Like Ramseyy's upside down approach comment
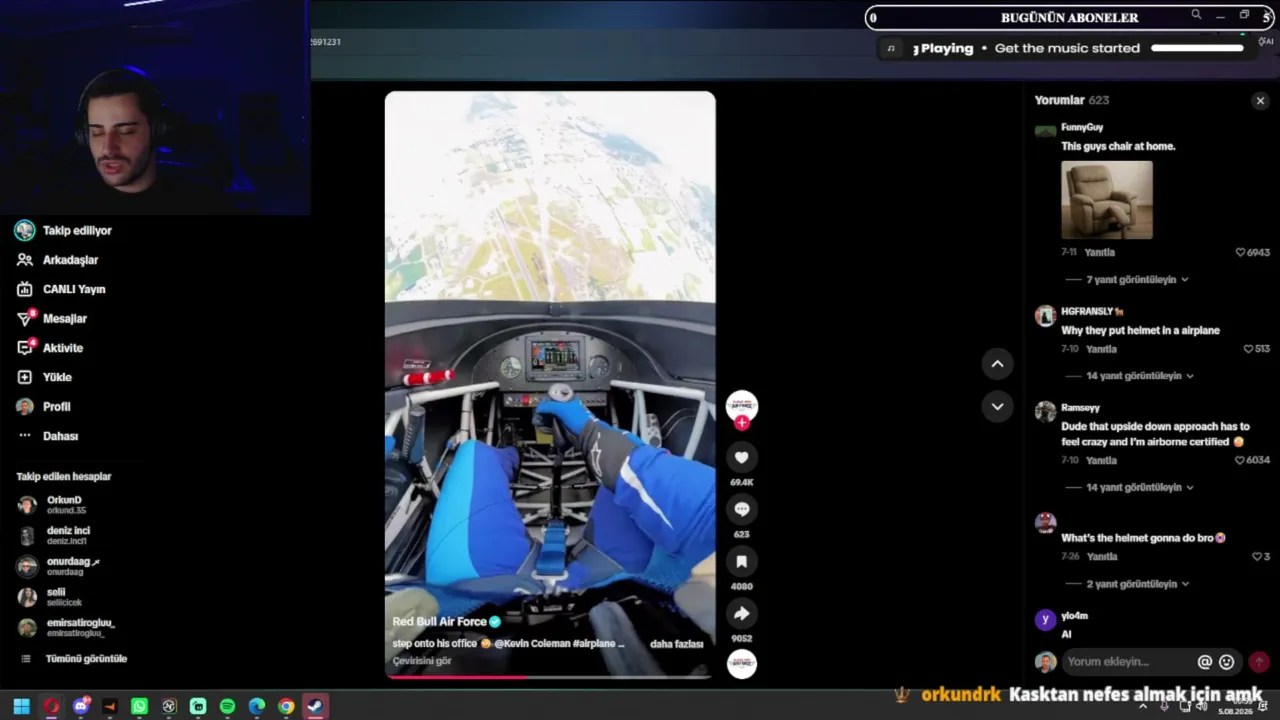The image size is (1280, 720). [1240, 461]
